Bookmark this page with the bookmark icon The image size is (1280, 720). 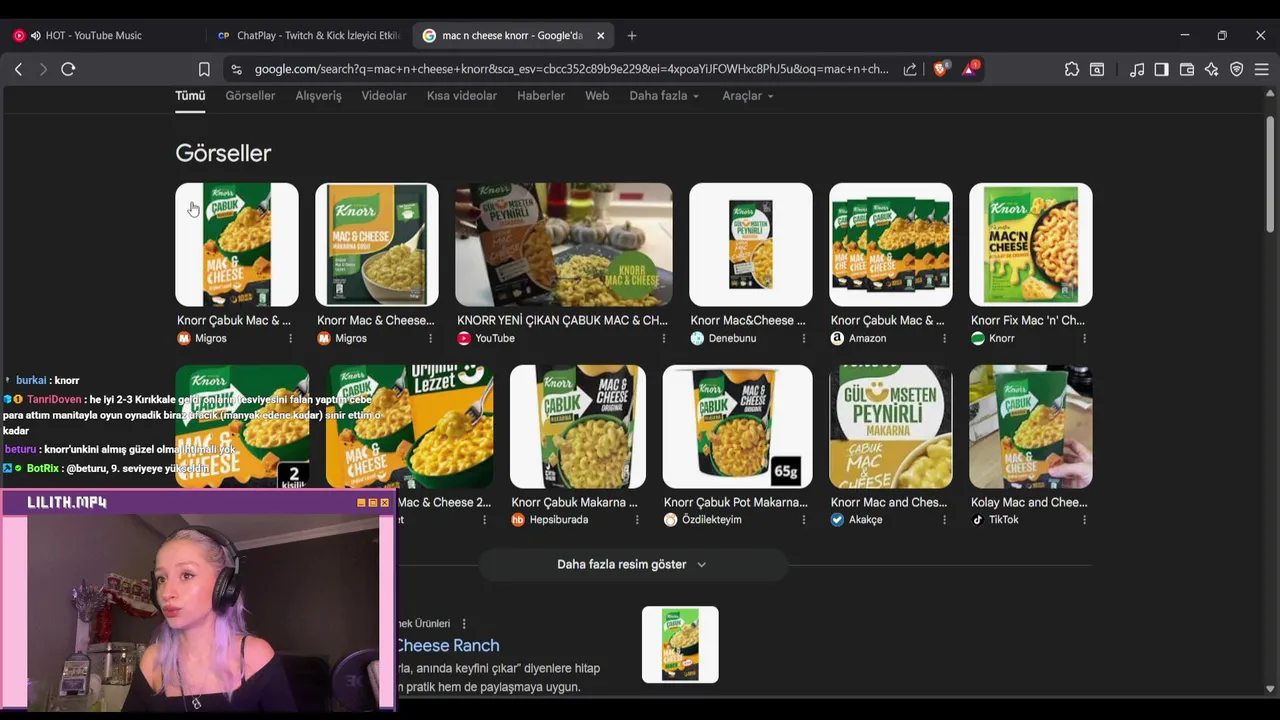pos(204,69)
